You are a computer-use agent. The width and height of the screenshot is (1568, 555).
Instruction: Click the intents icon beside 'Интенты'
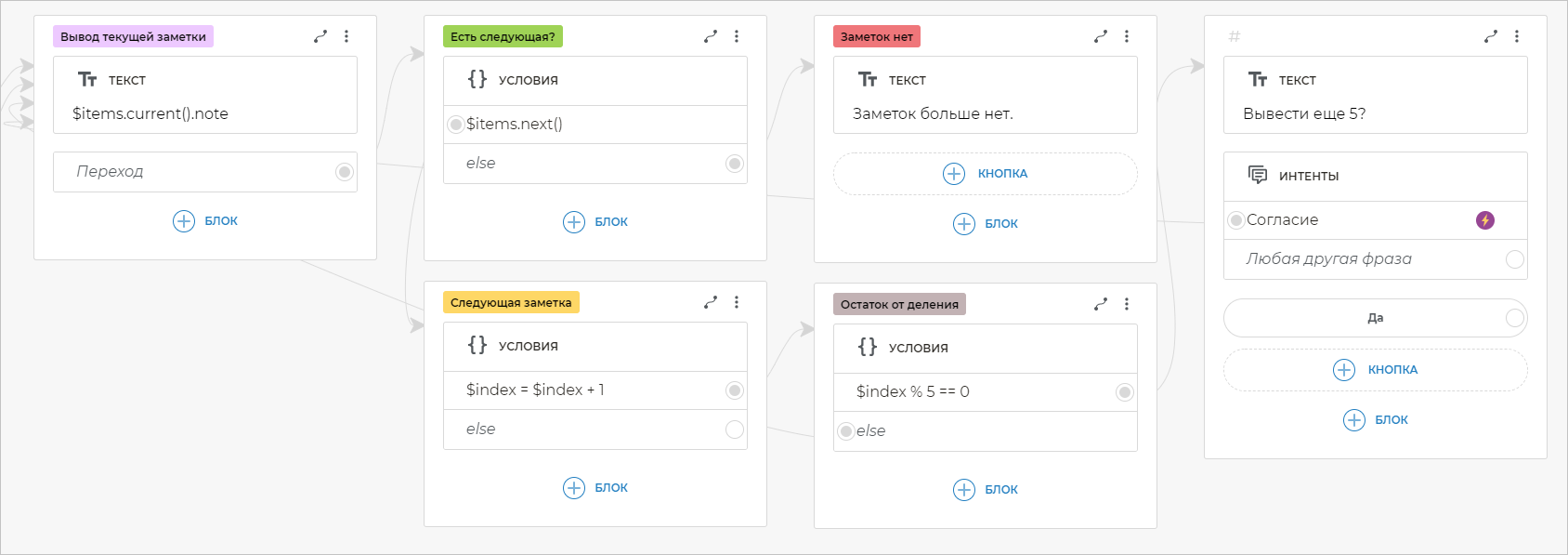[1258, 175]
